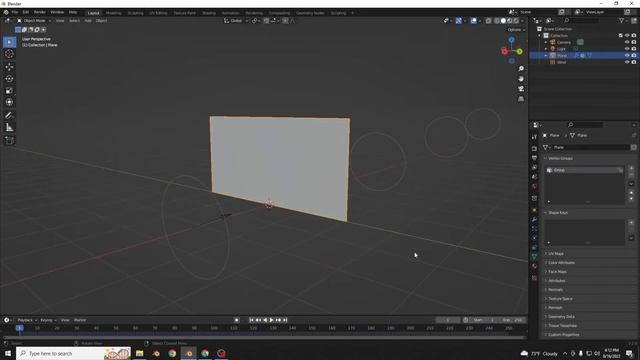Screen dimensions: 640x360
Task: Select the Annotate tool
Action: 9,116
